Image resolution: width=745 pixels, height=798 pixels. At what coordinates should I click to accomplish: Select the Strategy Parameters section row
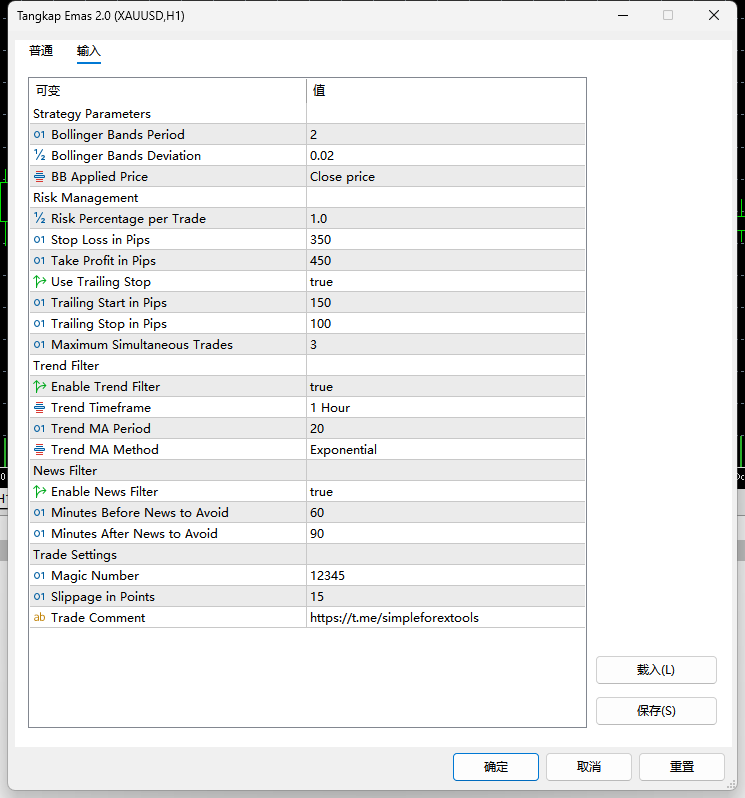[307, 113]
